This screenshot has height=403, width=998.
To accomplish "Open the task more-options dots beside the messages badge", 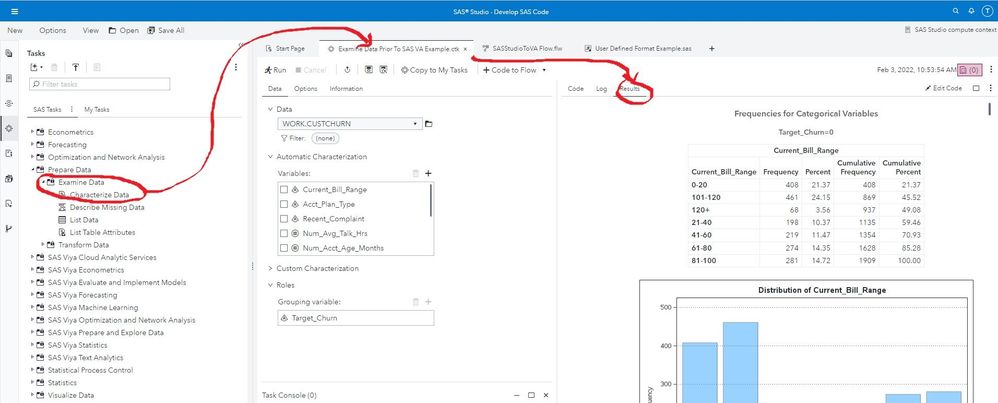I will 990,70.
